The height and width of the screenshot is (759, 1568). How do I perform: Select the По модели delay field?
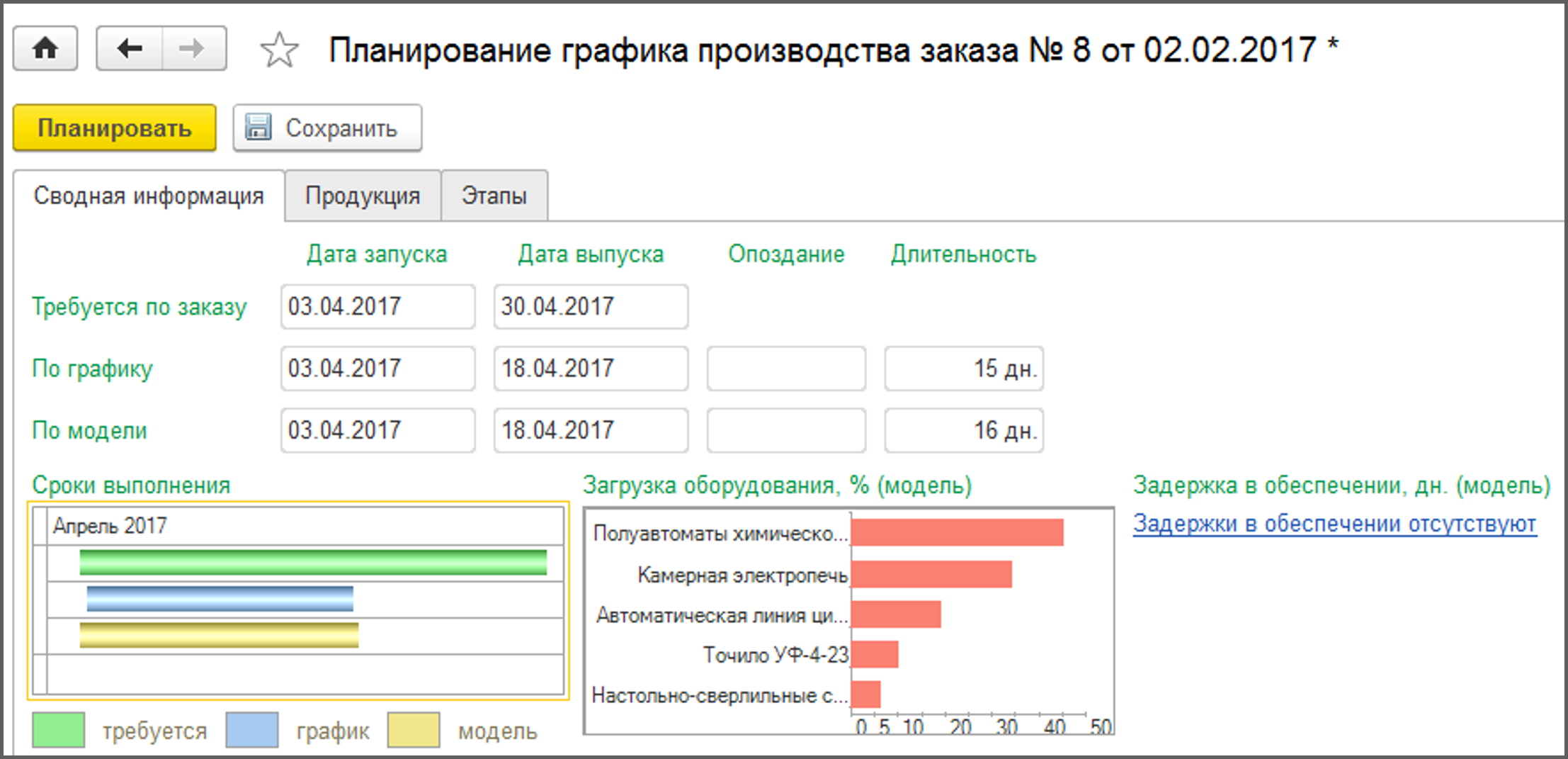(785, 430)
